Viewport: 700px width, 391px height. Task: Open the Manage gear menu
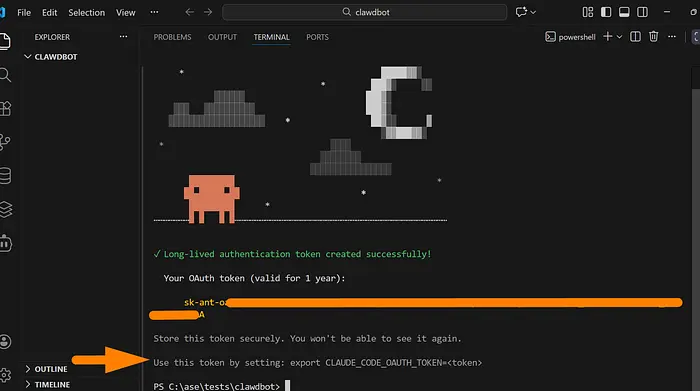(5, 375)
